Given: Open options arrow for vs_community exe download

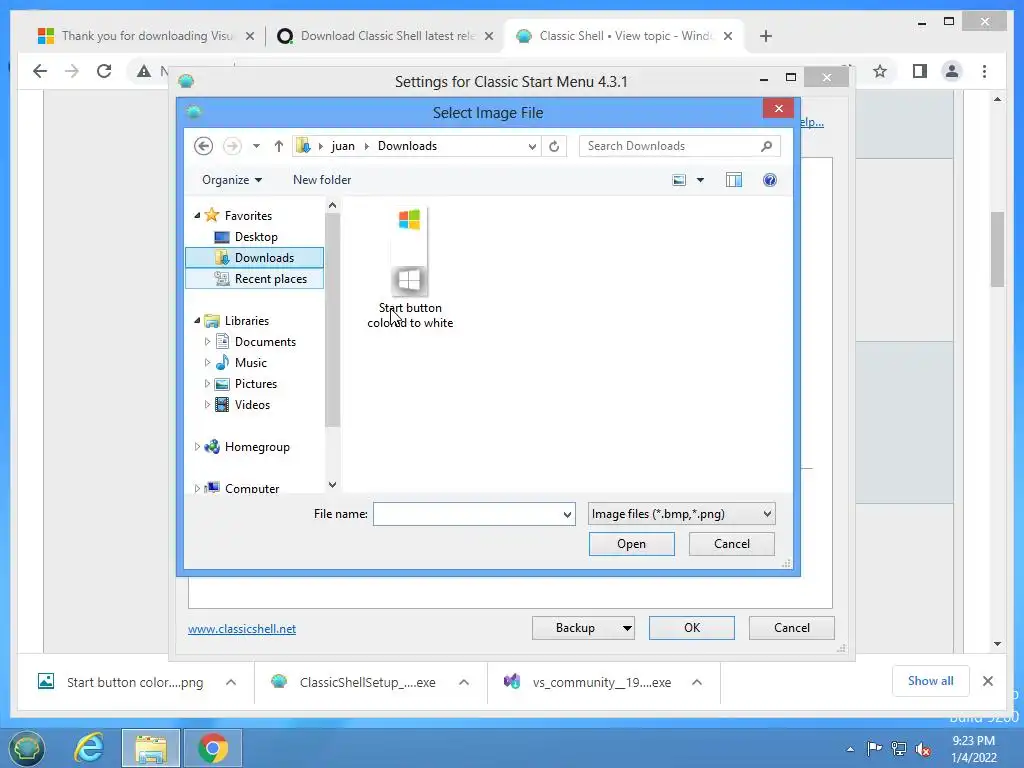Looking at the screenshot, I should pos(697,682).
